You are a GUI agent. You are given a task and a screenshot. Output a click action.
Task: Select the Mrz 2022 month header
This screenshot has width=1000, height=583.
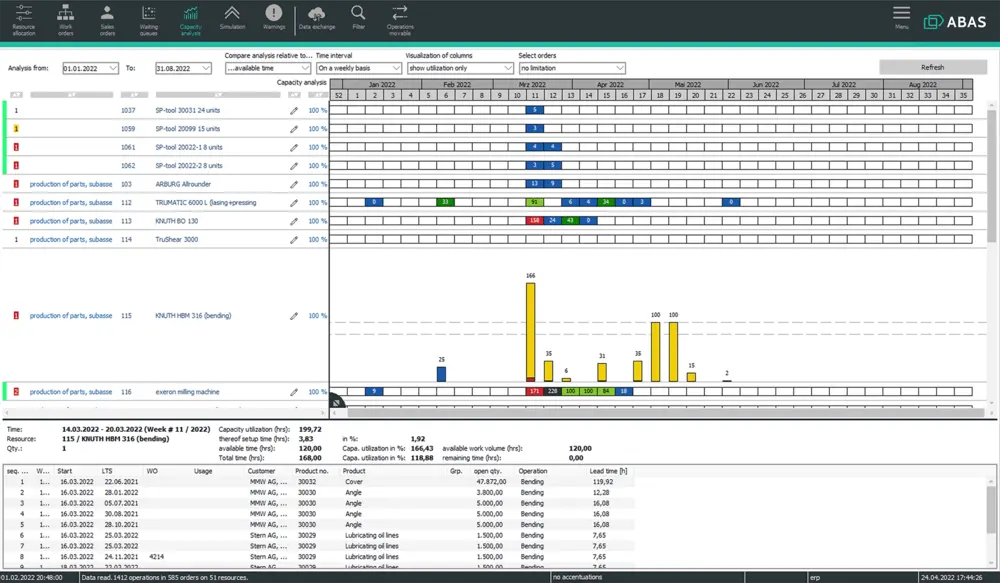[x=533, y=84]
